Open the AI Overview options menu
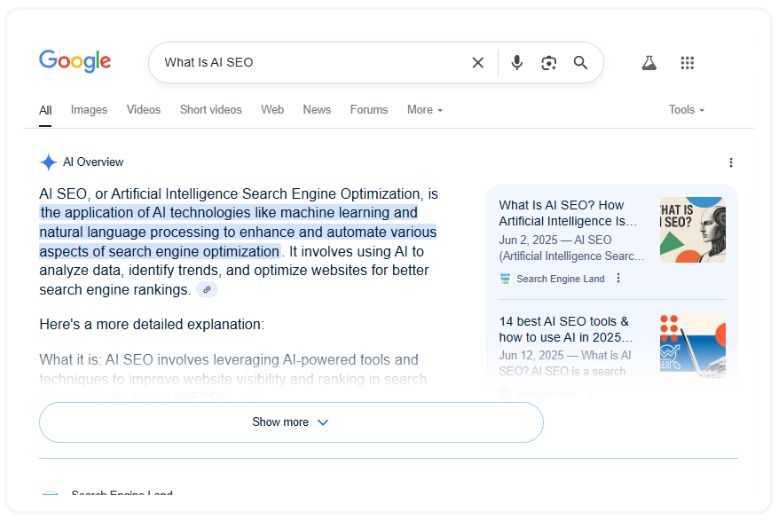 [x=731, y=163]
